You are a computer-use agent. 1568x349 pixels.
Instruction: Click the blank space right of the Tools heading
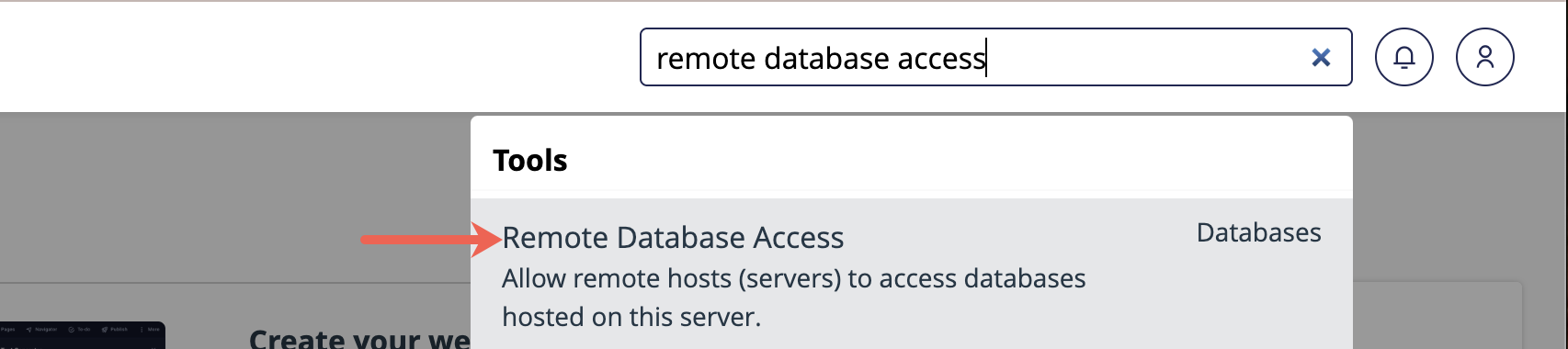coord(956,160)
